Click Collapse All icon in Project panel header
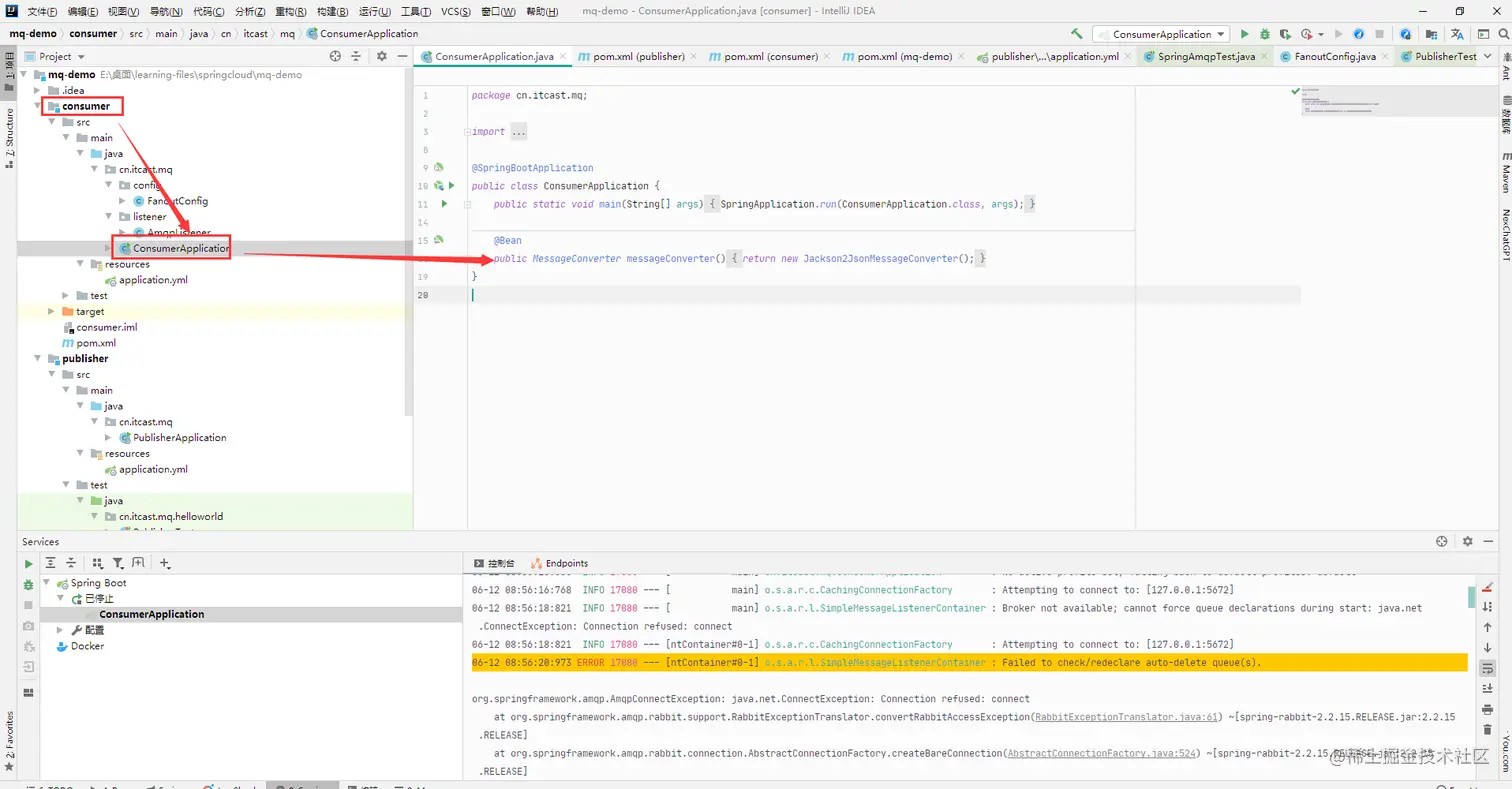The width and height of the screenshot is (1512, 789). [355, 57]
